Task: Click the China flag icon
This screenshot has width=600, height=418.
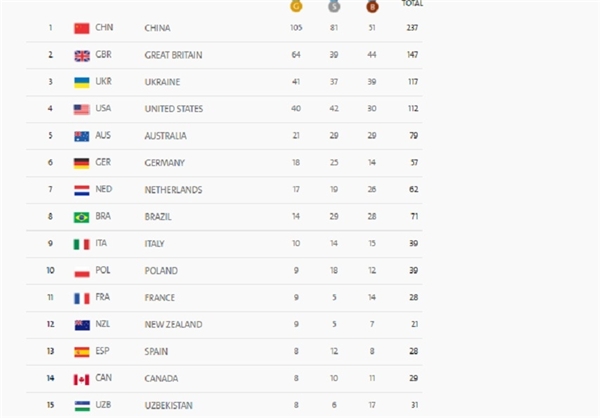Action: coord(82,28)
